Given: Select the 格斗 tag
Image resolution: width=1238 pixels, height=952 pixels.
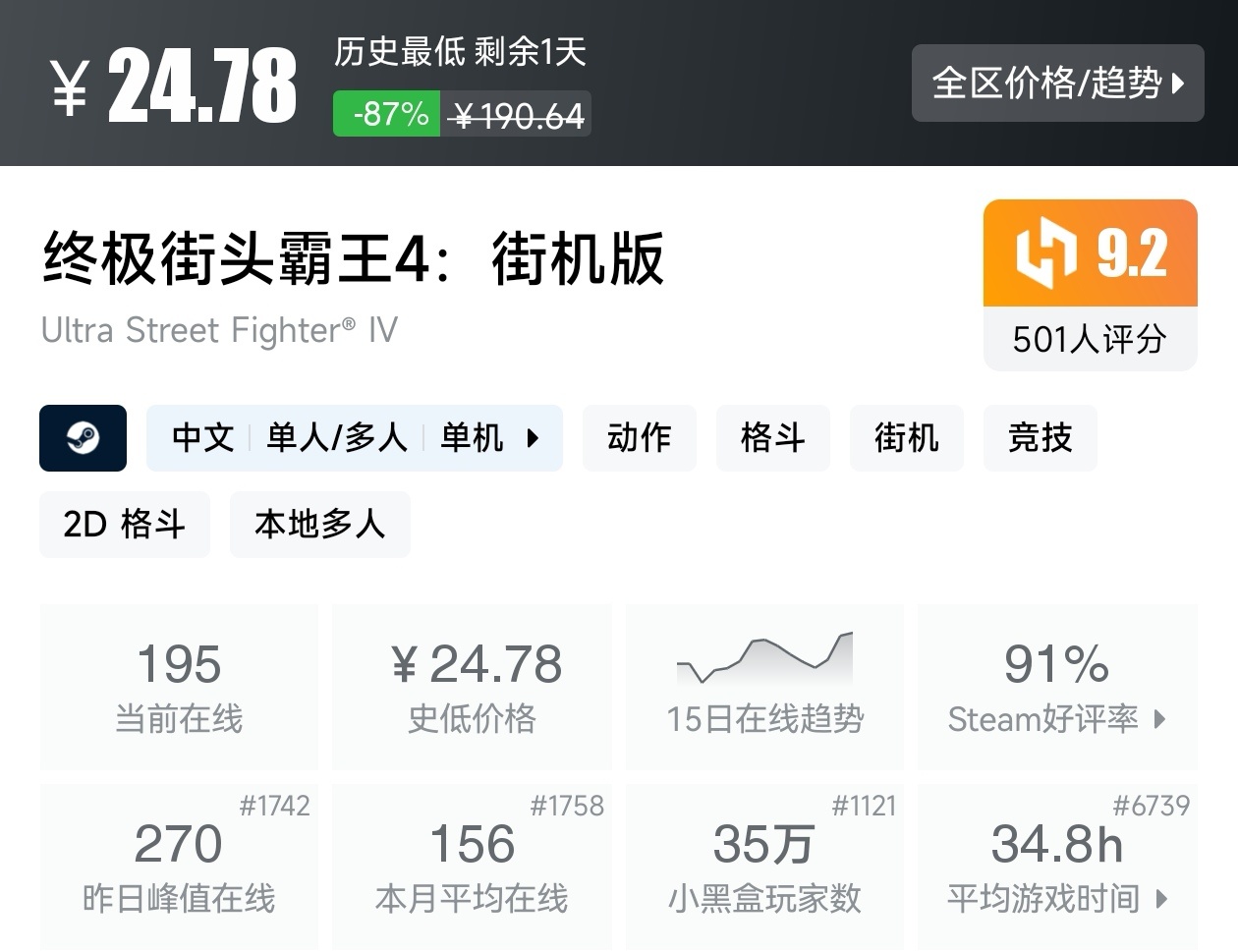Looking at the screenshot, I should [x=773, y=438].
